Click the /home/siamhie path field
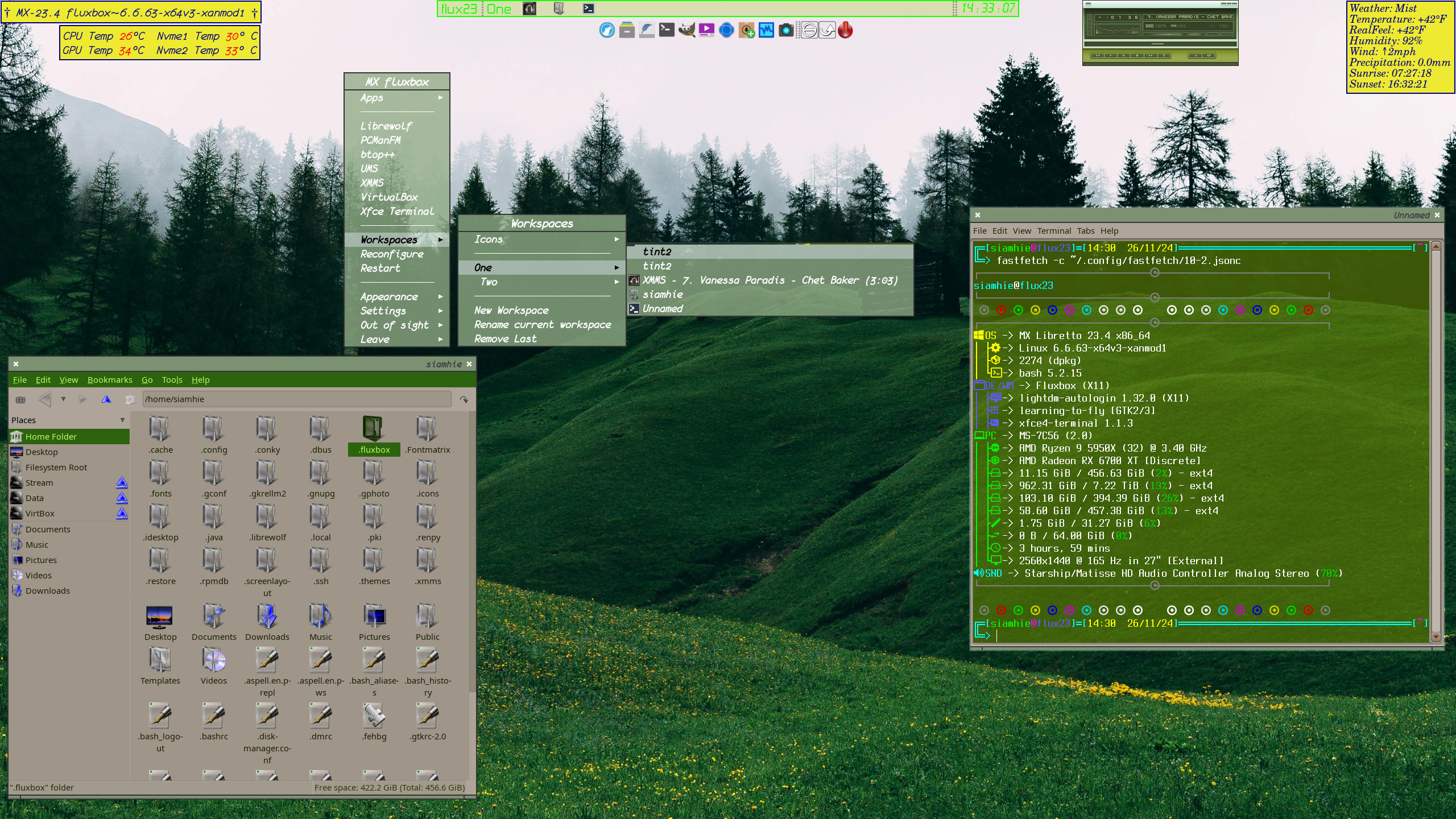 (297, 399)
